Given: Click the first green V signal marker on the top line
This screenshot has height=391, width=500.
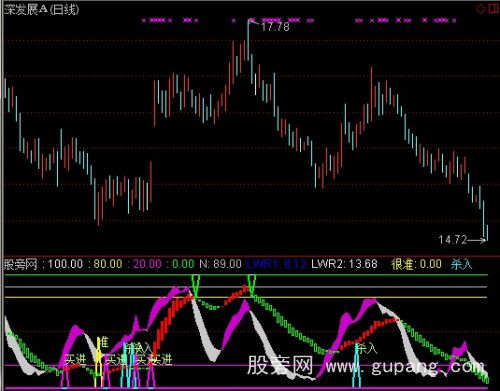Looking at the screenshot, I should click(x=195, y=286).
